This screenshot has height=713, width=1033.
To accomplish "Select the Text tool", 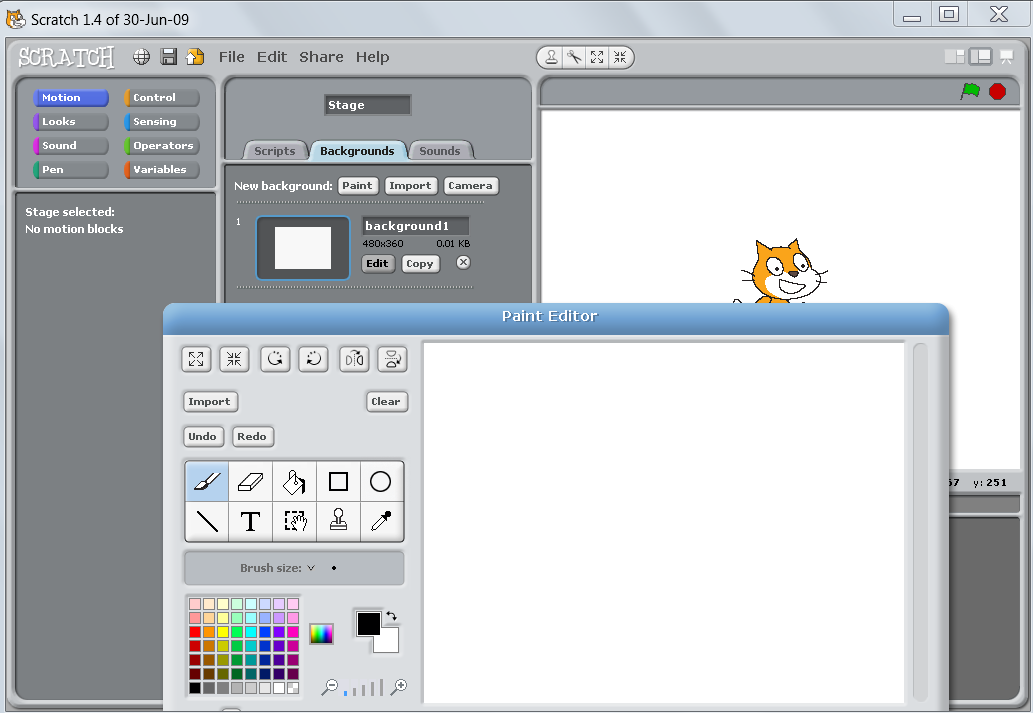I will tap(250, 521).
